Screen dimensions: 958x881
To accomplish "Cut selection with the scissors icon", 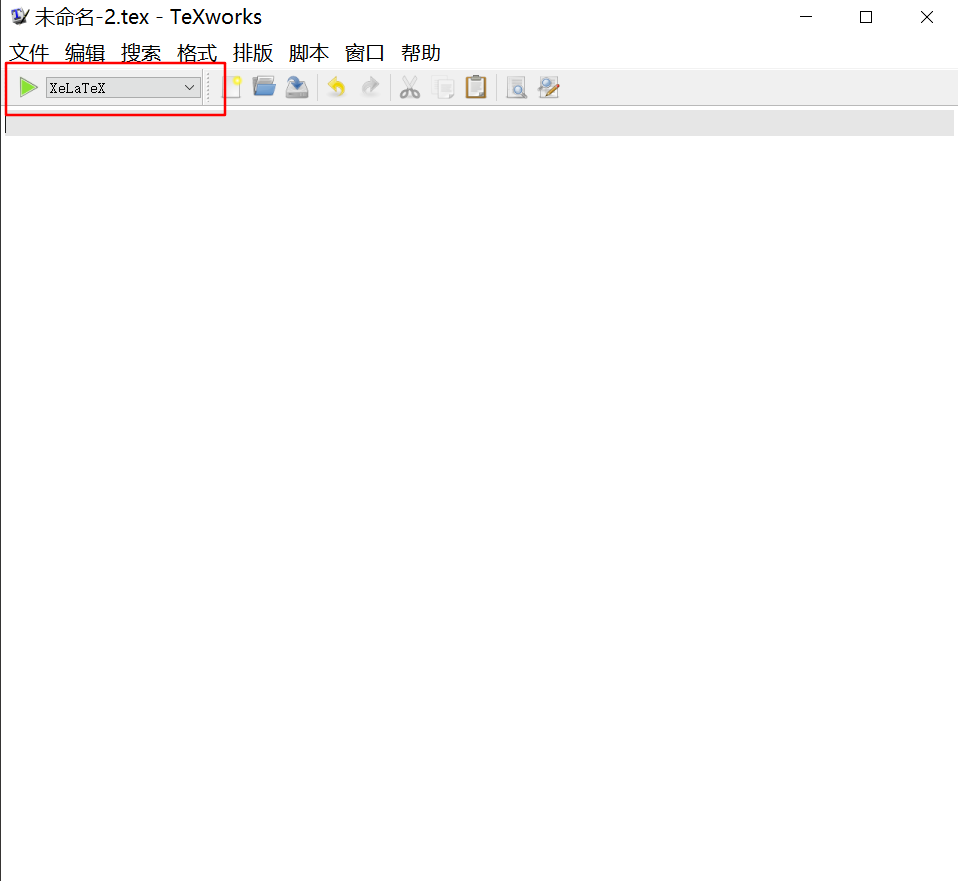I will [409, 87].
